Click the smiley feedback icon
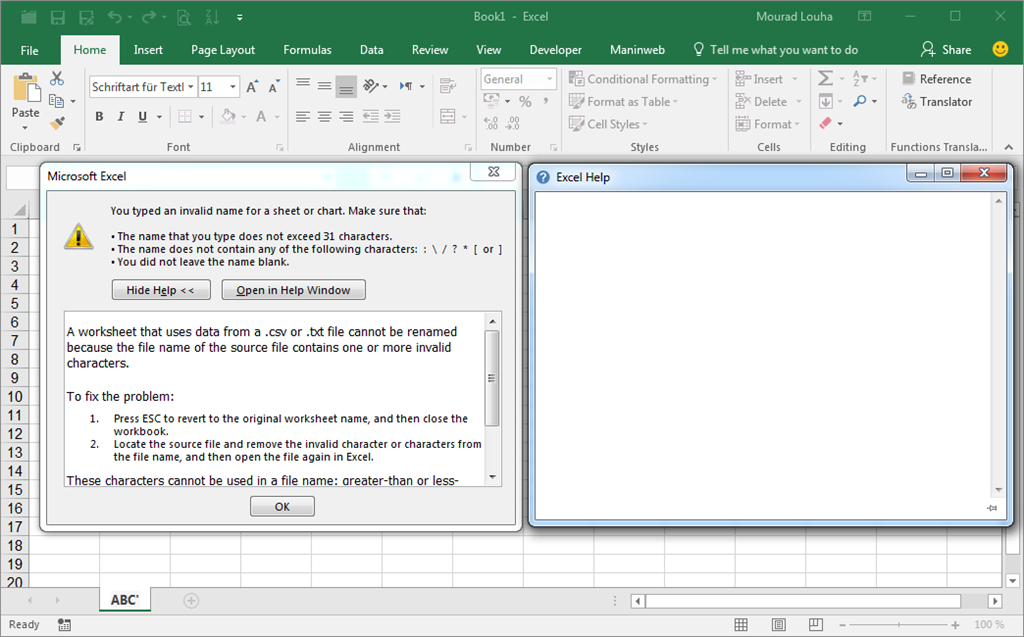The height and width of the screenshot is (637, 1024). tap(1000, 49)
